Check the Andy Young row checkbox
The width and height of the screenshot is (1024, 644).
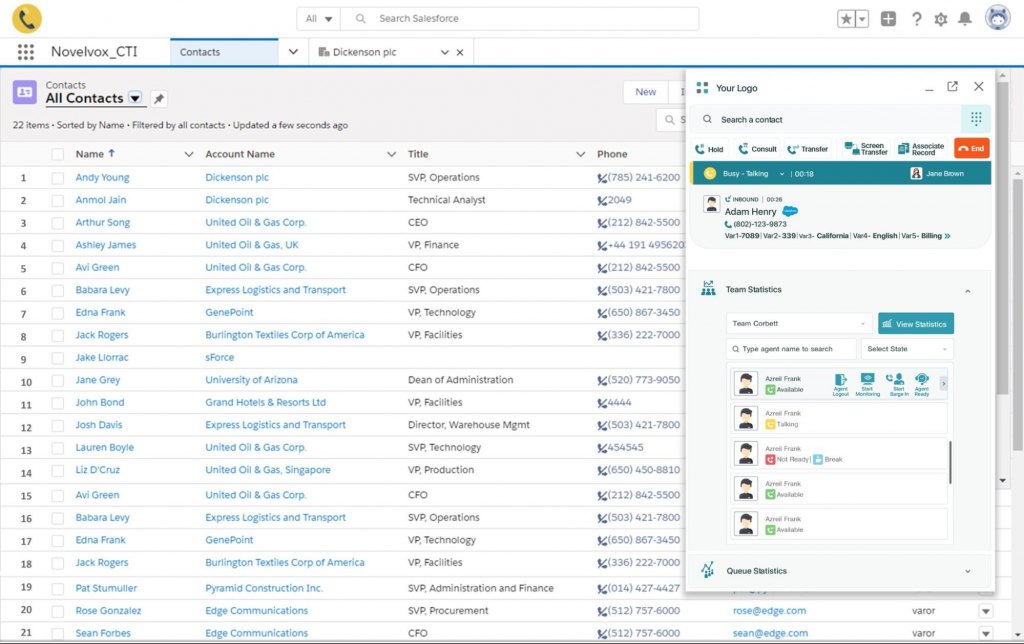click(57, 178)
